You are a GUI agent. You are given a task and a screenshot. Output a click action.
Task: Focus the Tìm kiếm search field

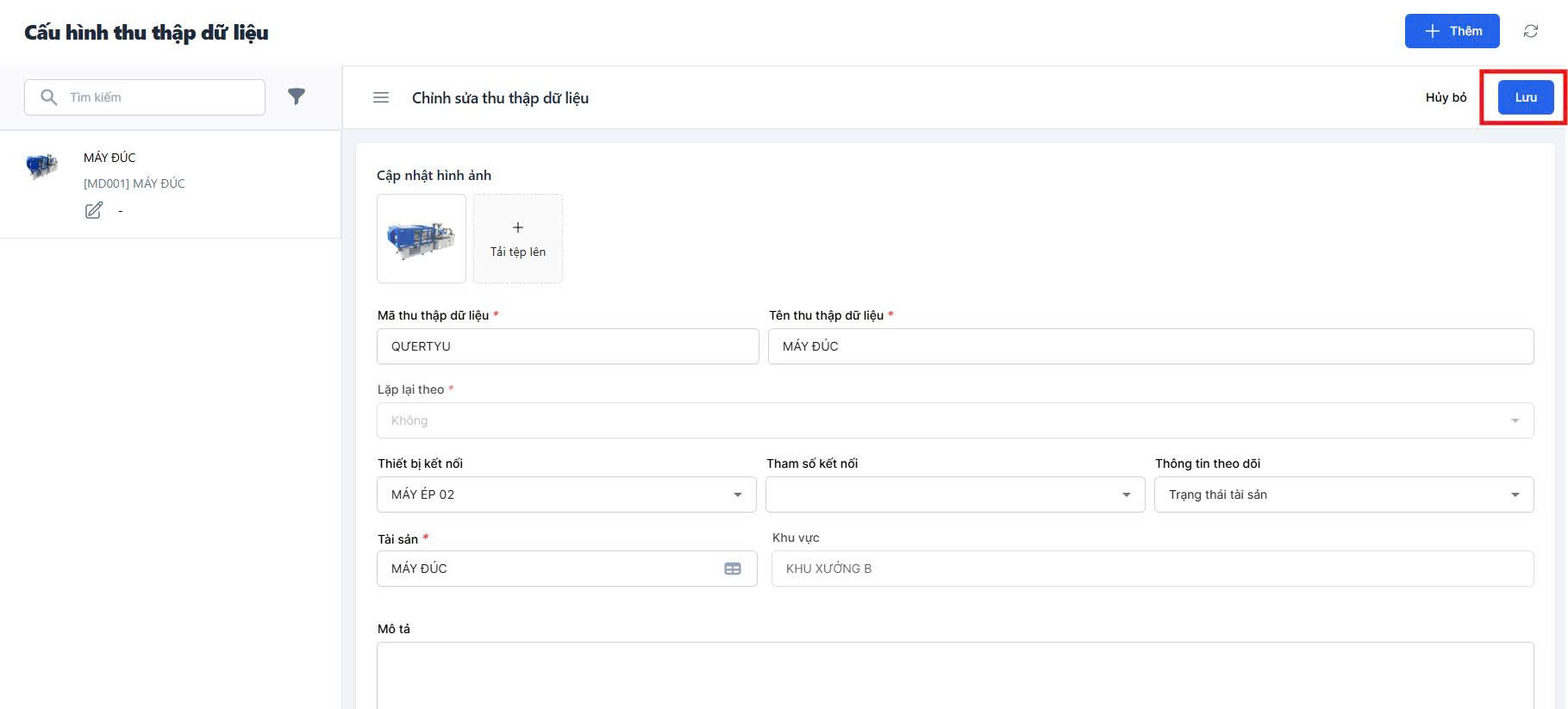(x=162, y=97)
